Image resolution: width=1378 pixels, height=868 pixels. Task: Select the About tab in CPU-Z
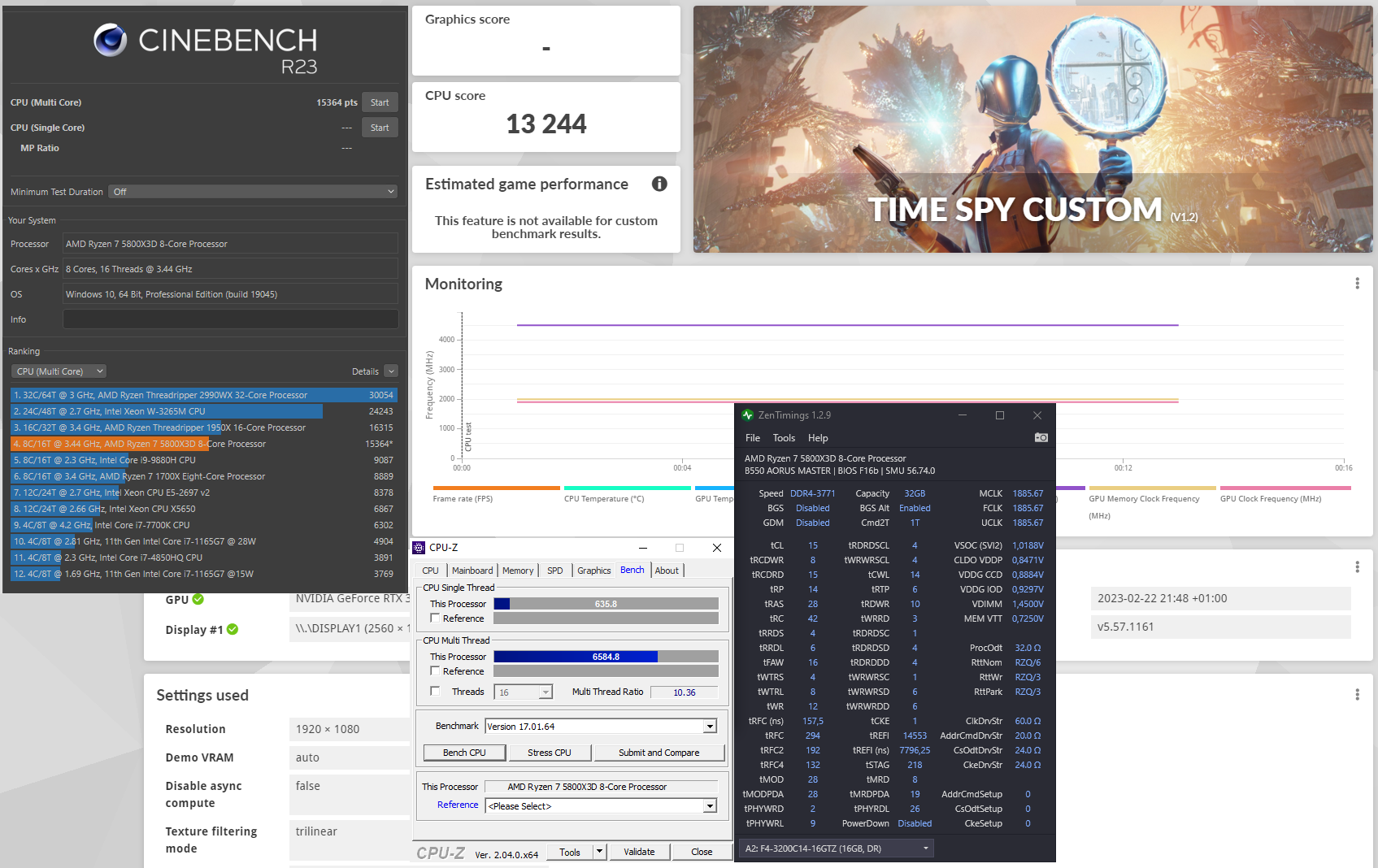pos(667,571)
